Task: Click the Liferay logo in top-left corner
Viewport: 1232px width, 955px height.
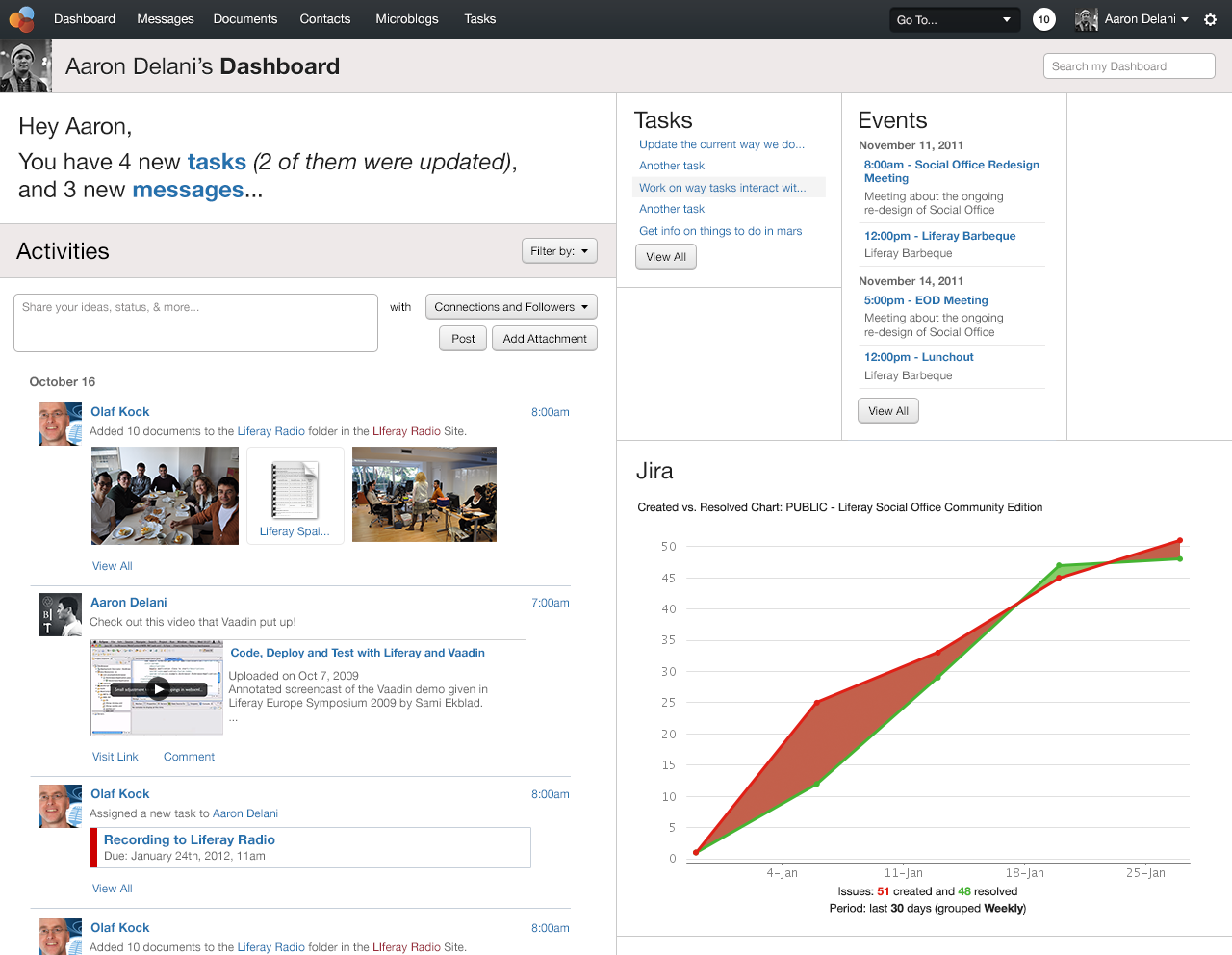Action: click(21, 19)
